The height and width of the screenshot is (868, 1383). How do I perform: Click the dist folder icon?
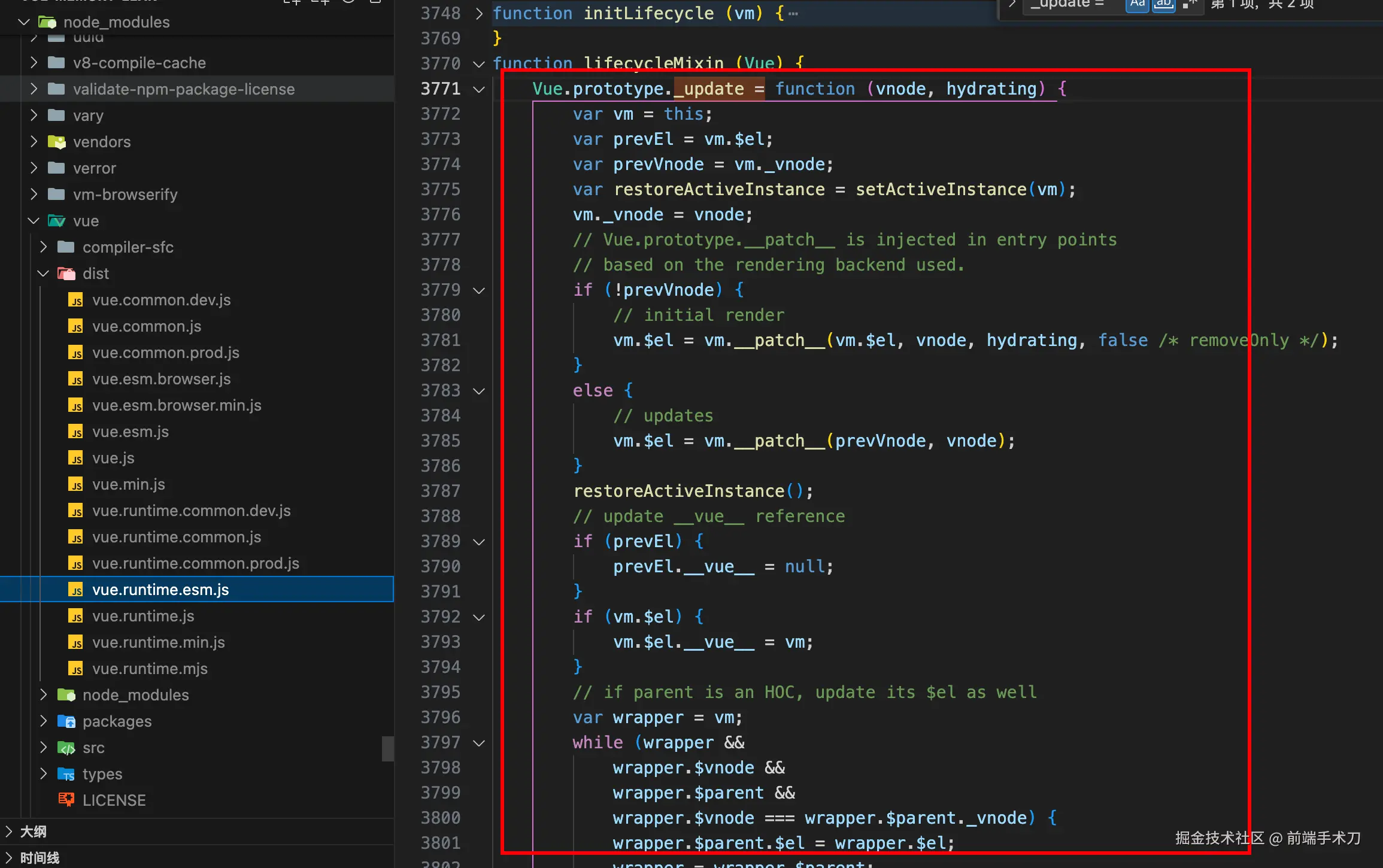(x=66, y=274)
